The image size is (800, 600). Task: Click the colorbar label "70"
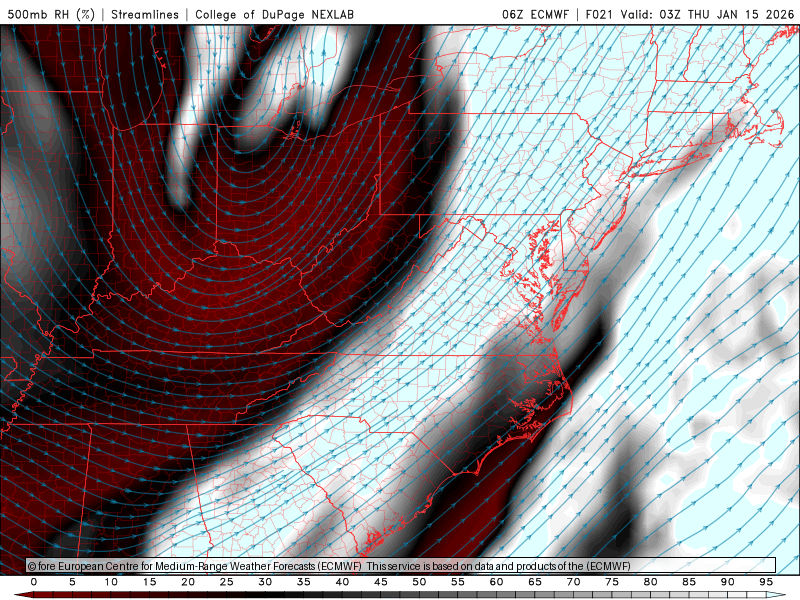(x=573, y=582)
